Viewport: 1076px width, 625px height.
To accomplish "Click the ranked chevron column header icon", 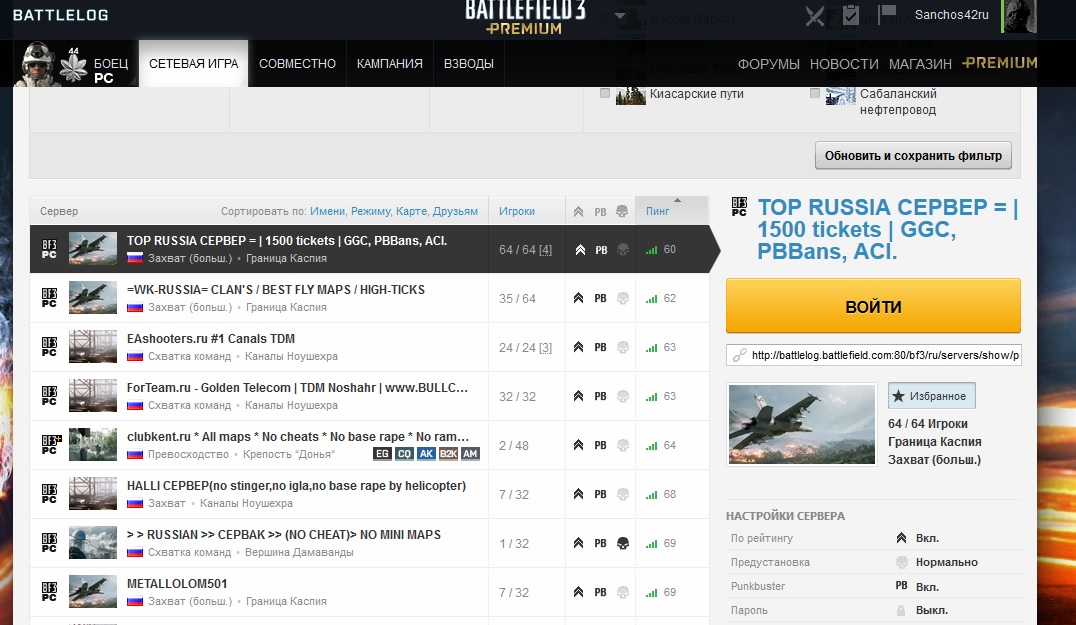I will pos(578,212).
